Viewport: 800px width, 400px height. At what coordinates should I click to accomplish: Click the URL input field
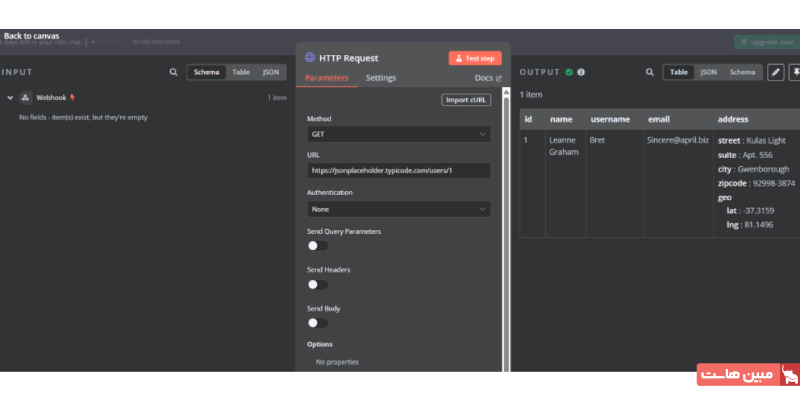coord(398,170)
